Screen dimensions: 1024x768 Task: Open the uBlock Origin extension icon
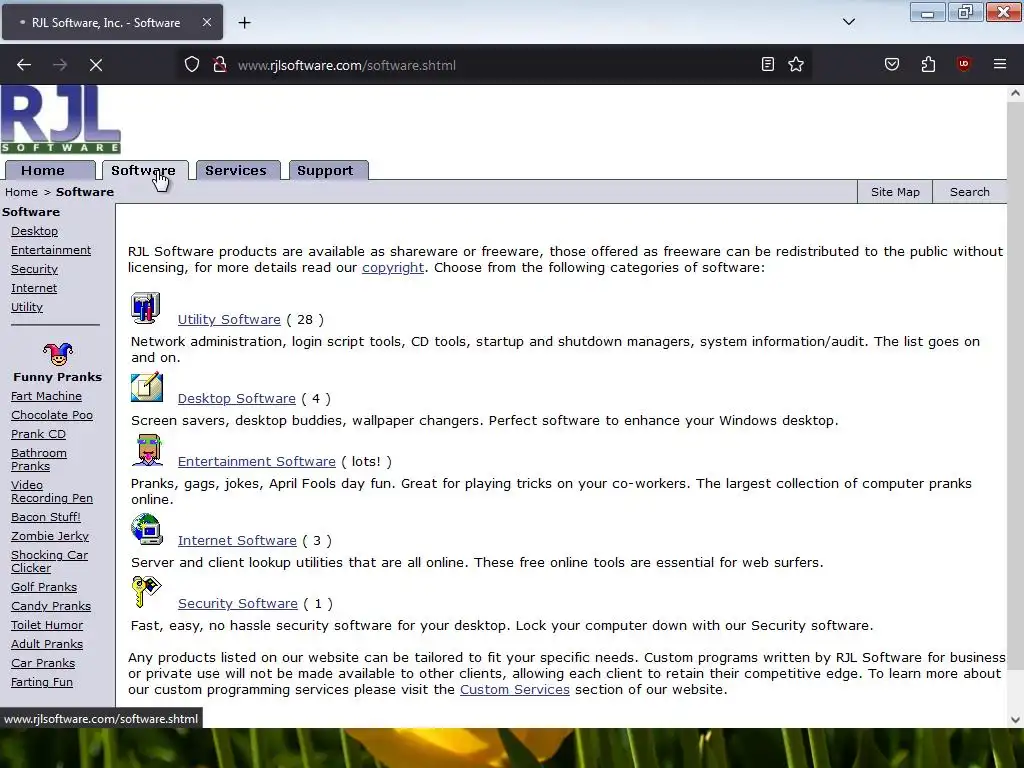point(964,64)
